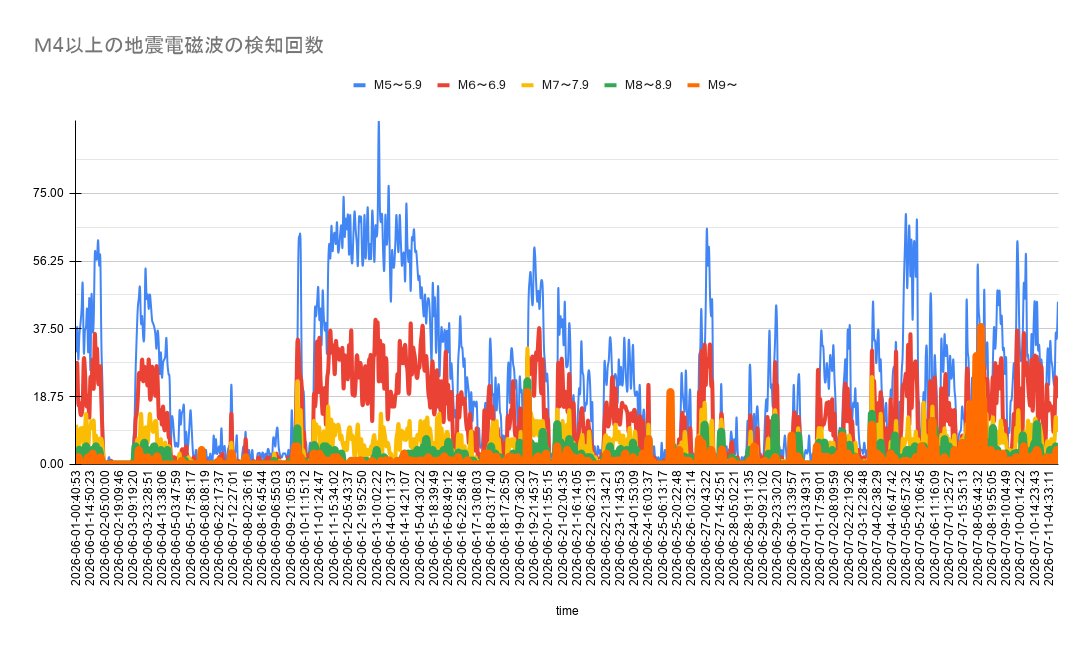Click x-axis label 2026-06-16-08:49:12
Image resolution: width=1091 pixels, height=651 pixels.
(447, 528)
